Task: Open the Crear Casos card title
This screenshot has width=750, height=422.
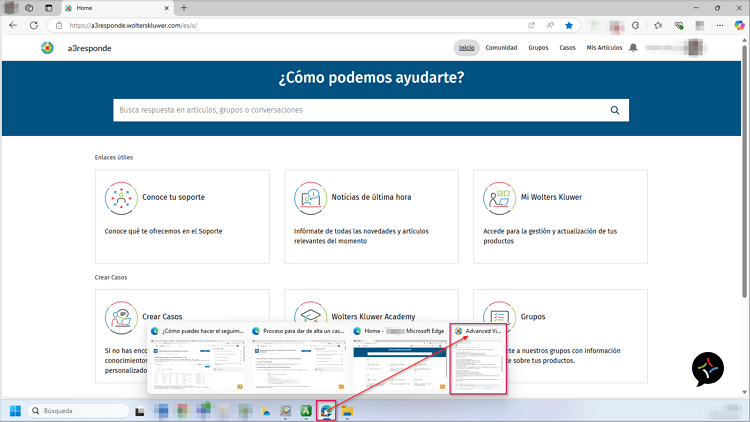Action: [x=162, y=317]
